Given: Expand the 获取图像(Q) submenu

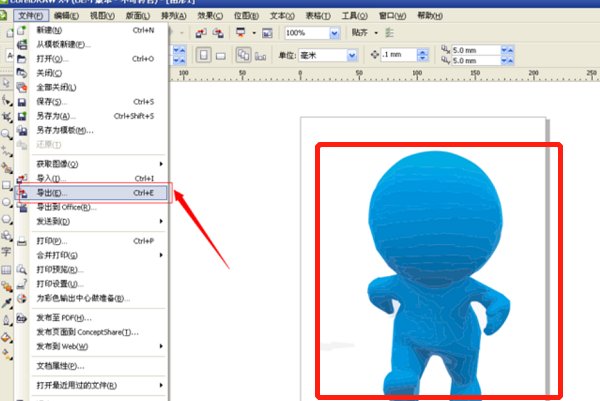Looking at the screenshot, I should click(161, 164).
